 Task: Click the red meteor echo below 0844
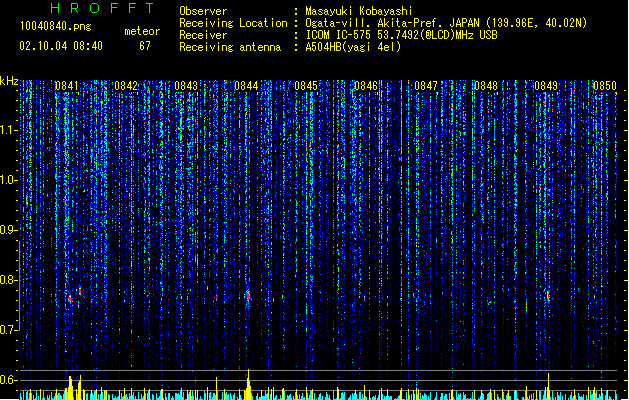248,296
